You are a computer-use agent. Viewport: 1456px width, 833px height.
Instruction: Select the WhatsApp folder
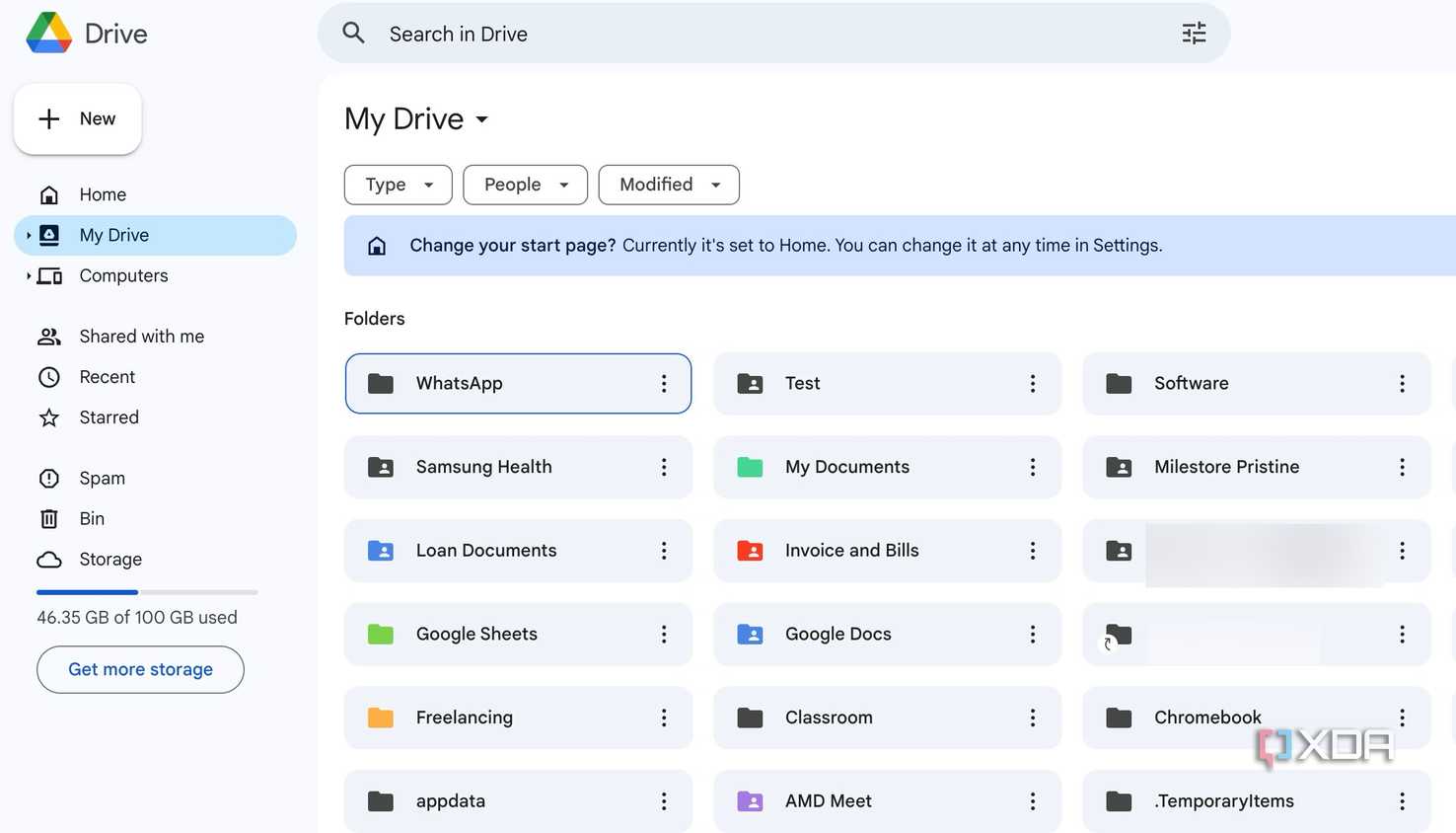click(x=518, y=383)
